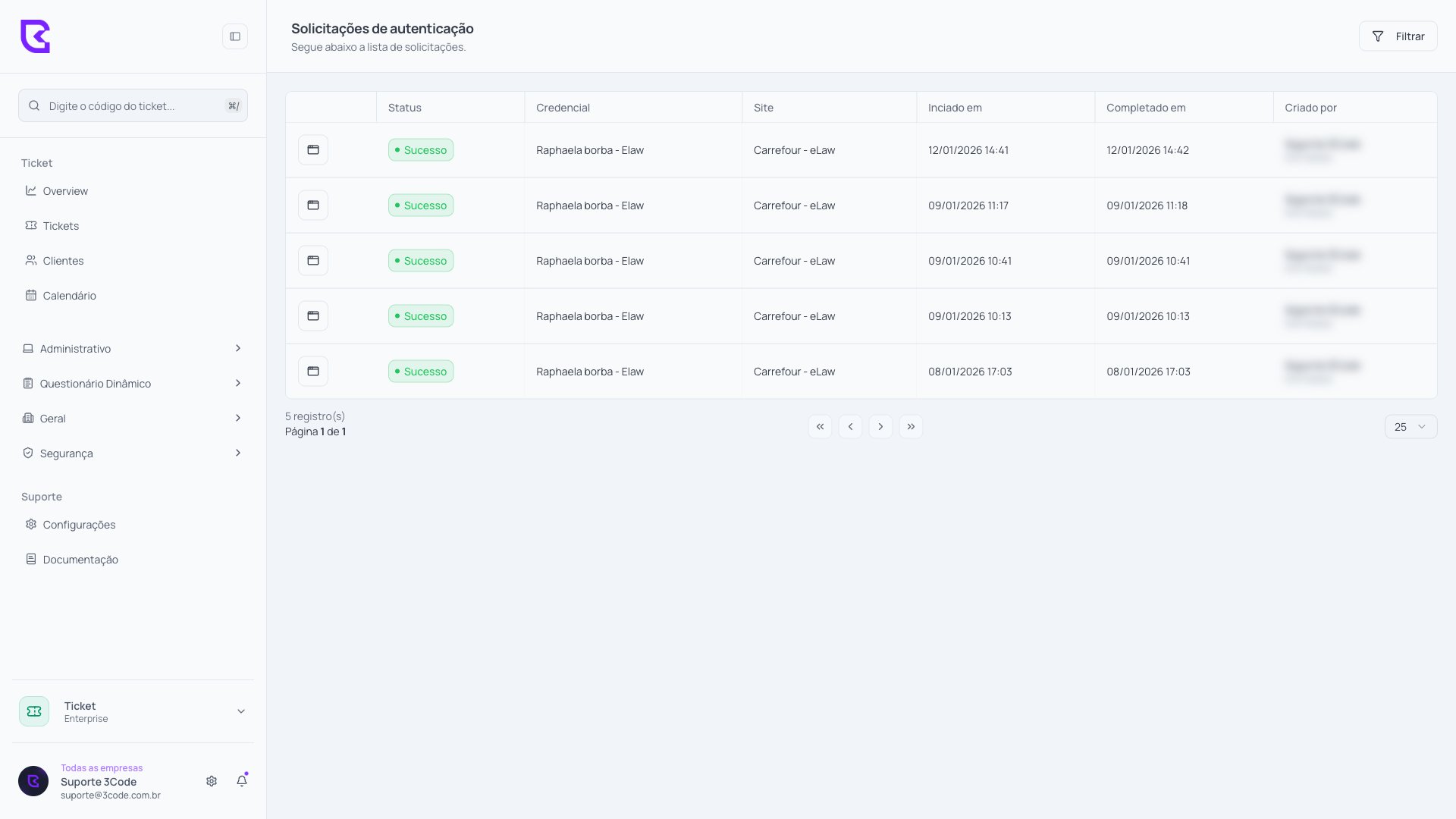Click completion time 09/01/2026 11:18
Image resolution: width=1456 pixels, height=819 pixels.
tap(1147, 206)
